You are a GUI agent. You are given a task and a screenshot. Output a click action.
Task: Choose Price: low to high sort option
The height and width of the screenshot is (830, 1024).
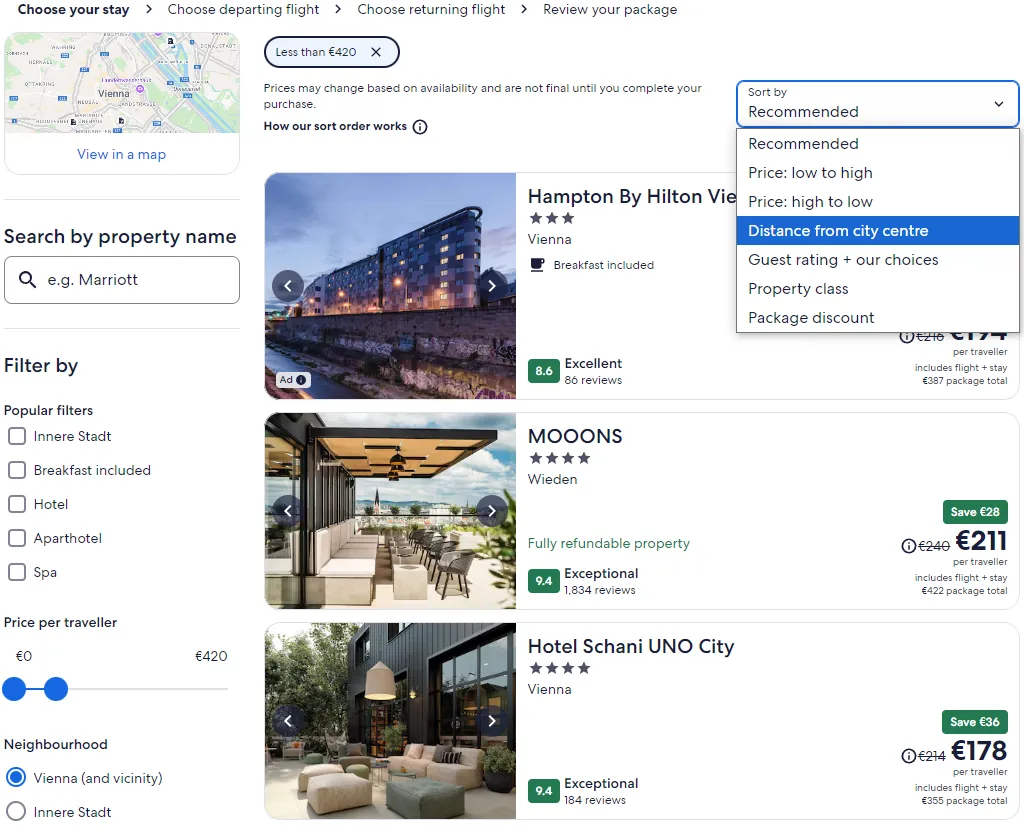[810, 173]
